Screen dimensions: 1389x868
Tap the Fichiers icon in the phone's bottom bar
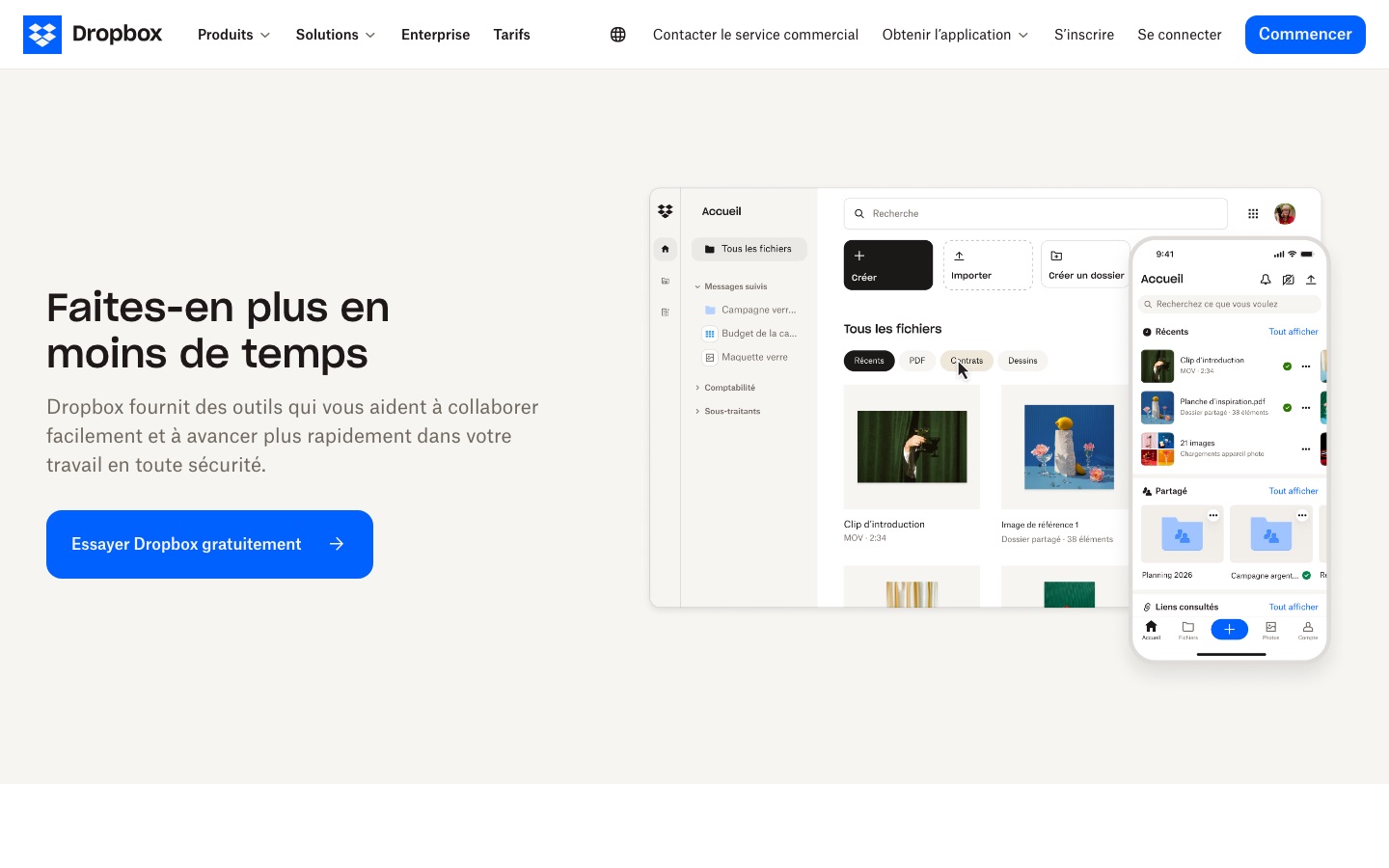point(1188,630)
